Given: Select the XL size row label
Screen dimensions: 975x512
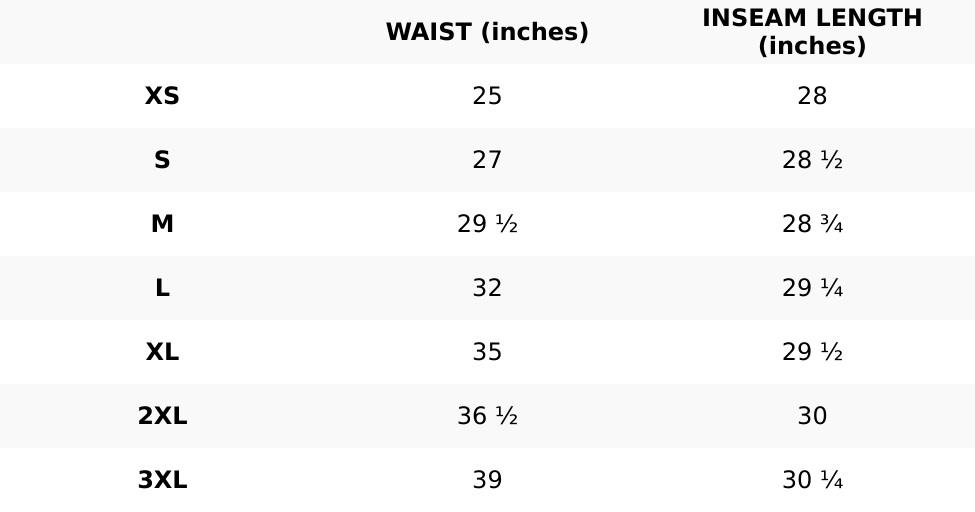Looking at the screenshot, I should pyautogui.click(x=162, y=352).
